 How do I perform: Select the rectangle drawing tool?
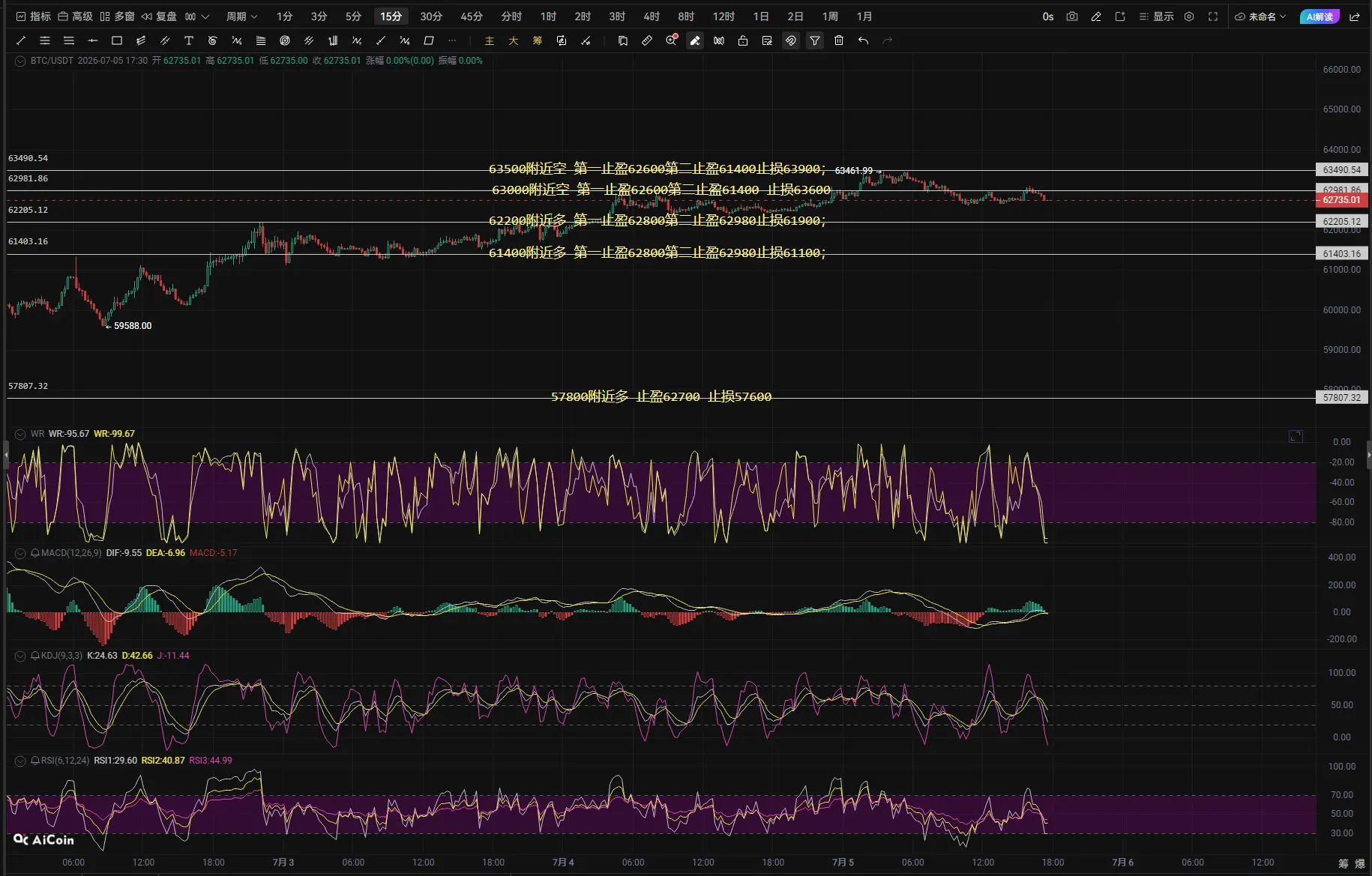[117, 40]
